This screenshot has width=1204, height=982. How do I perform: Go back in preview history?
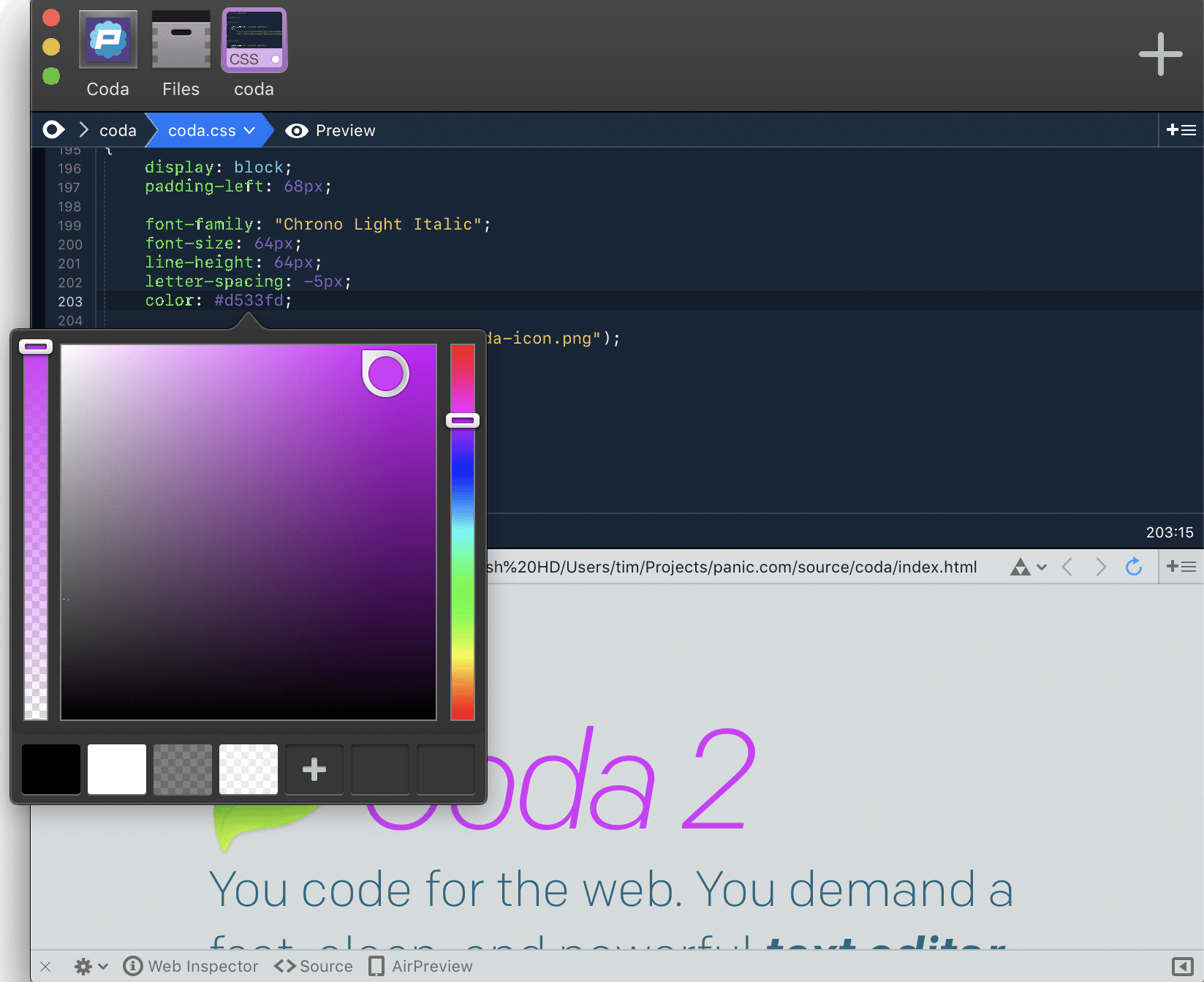[x=1067, y=567]
